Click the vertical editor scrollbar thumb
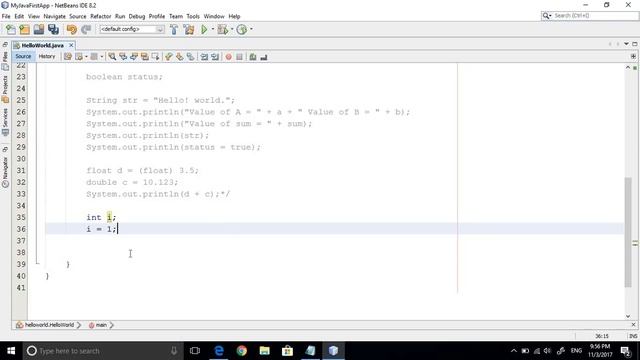The width and height of the screenshot is (640, 360). [x=628, y=233]
